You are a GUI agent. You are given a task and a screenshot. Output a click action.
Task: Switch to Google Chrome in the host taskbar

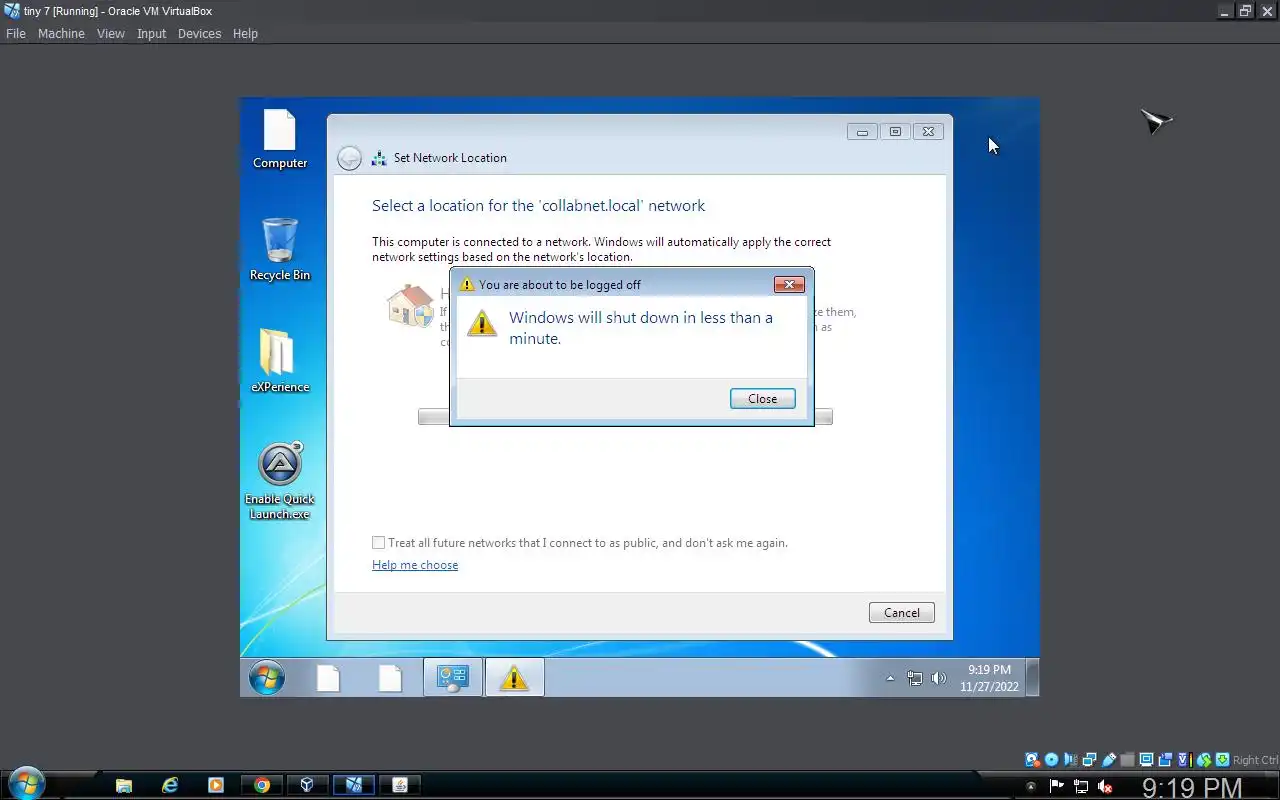pos(262,785)
